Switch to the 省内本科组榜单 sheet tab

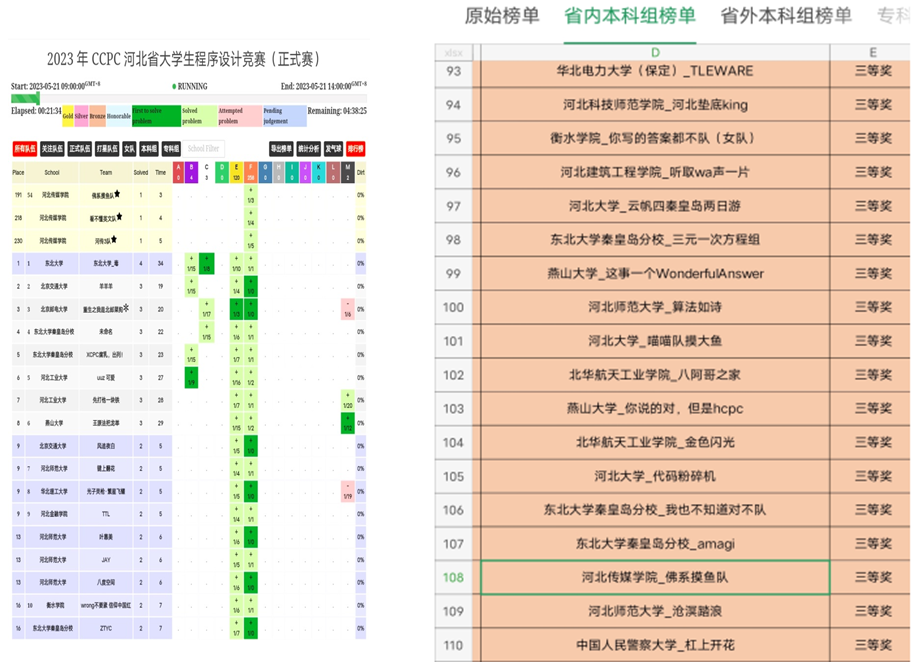630,16
